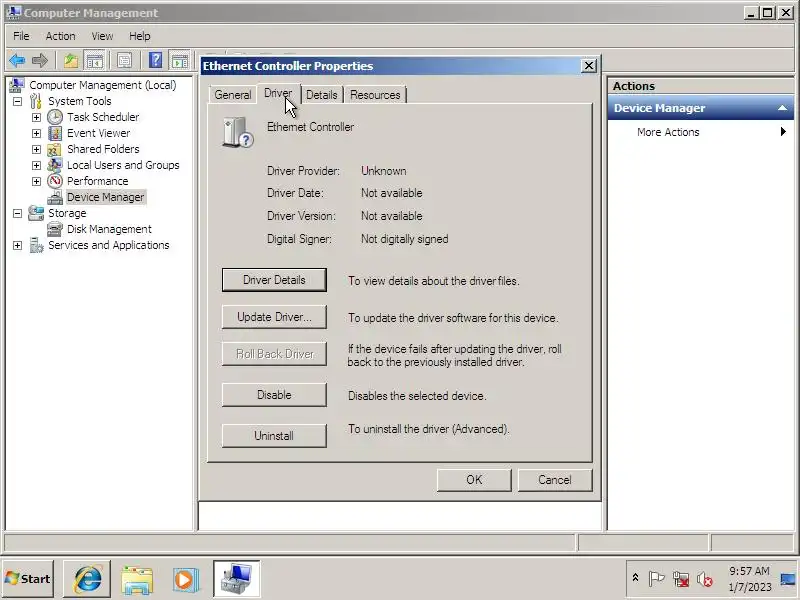The image size is (800, 600).
Task: Click the More Actions label
Action: click(x=668, y=132)
